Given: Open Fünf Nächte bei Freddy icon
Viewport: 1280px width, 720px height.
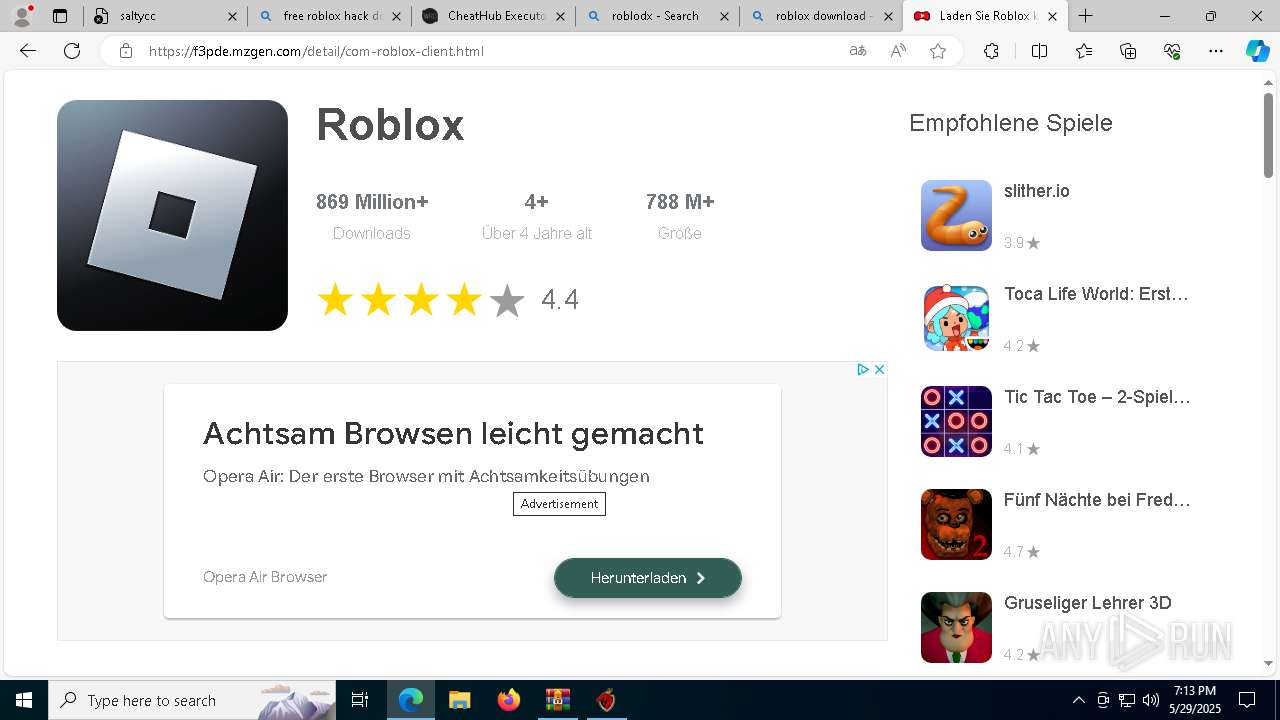Looking at the screenshot, I should pos(956,524).
